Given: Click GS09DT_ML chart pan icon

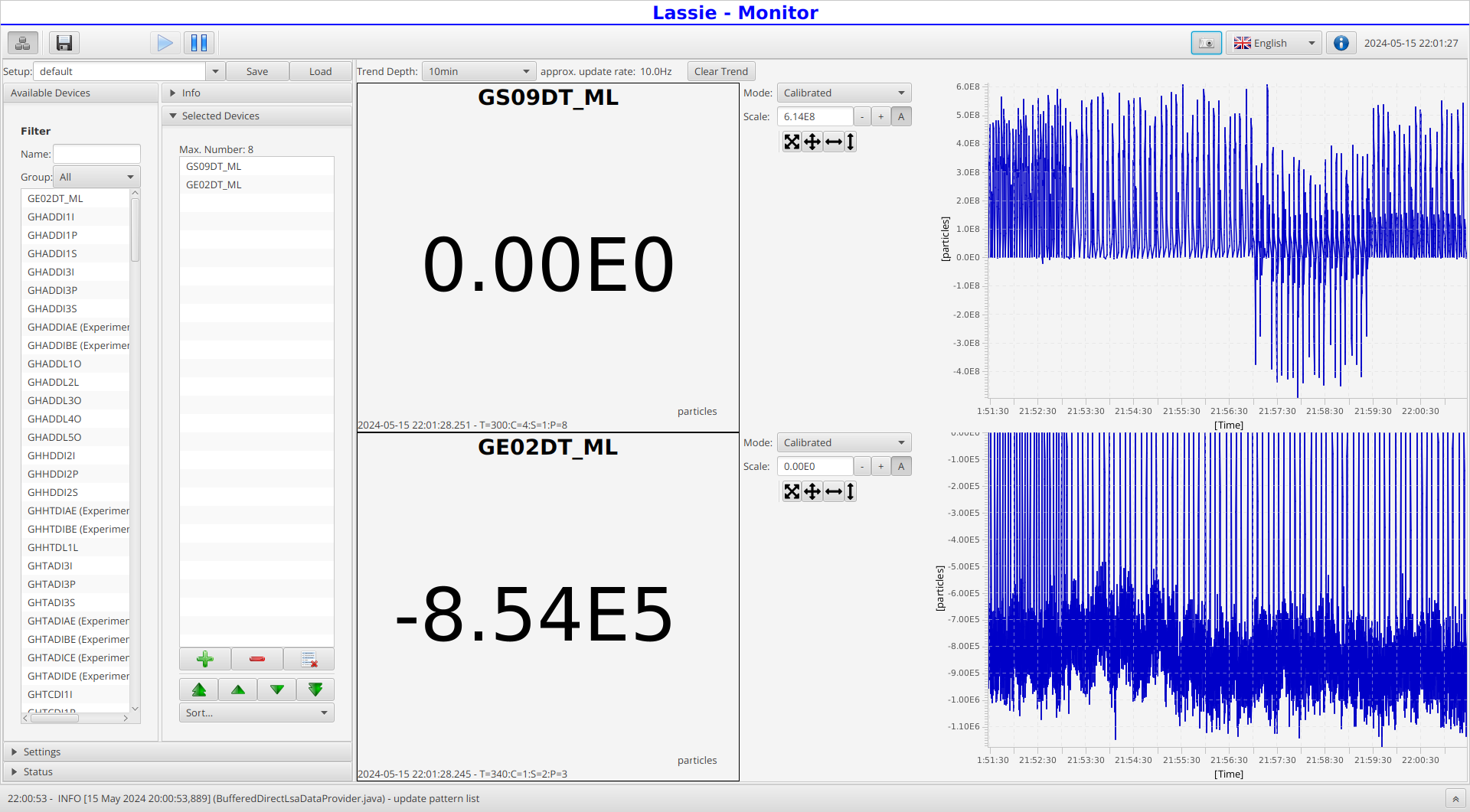Looking at the screenshot, I should pos(812,142).
